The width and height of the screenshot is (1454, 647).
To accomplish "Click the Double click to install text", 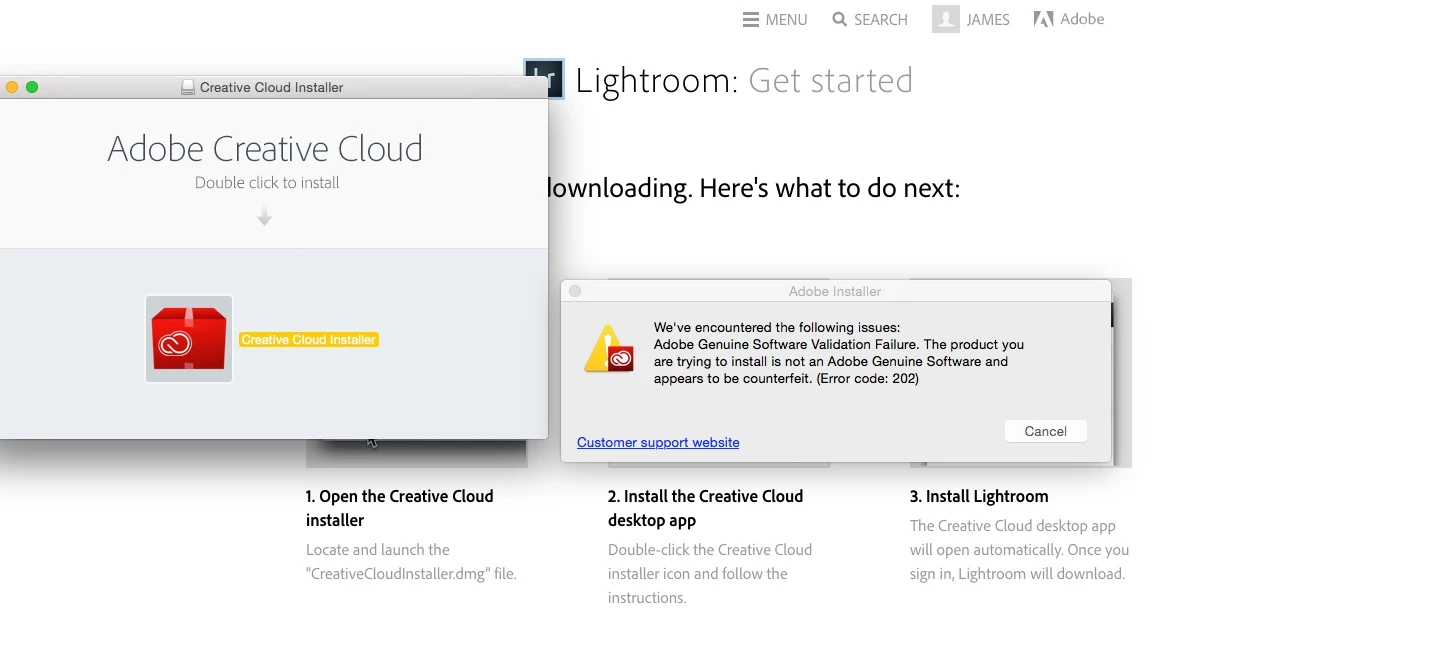I will click(x=267, y=182).
